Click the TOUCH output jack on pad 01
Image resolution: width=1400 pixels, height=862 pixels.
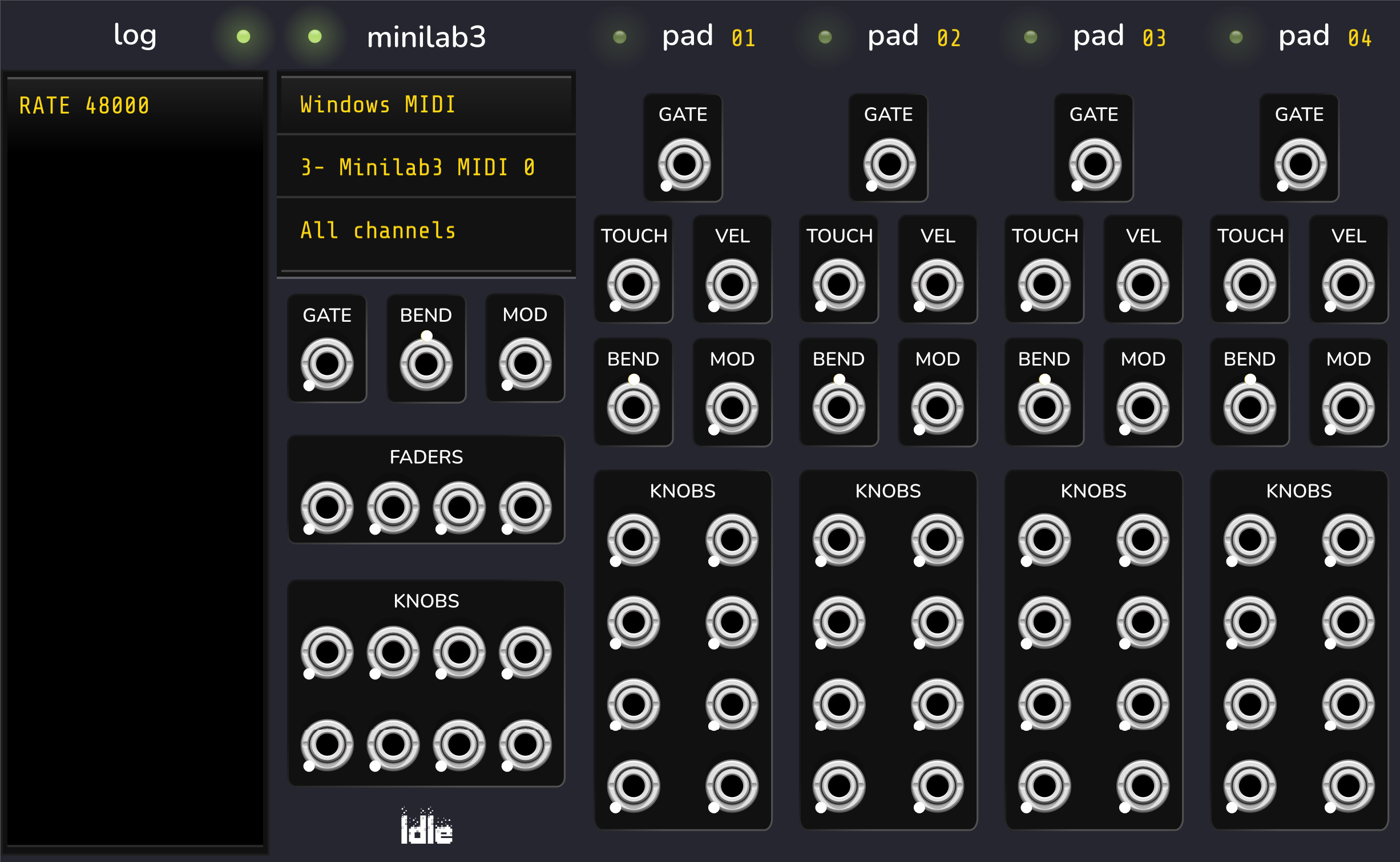[x=633, y=284]
